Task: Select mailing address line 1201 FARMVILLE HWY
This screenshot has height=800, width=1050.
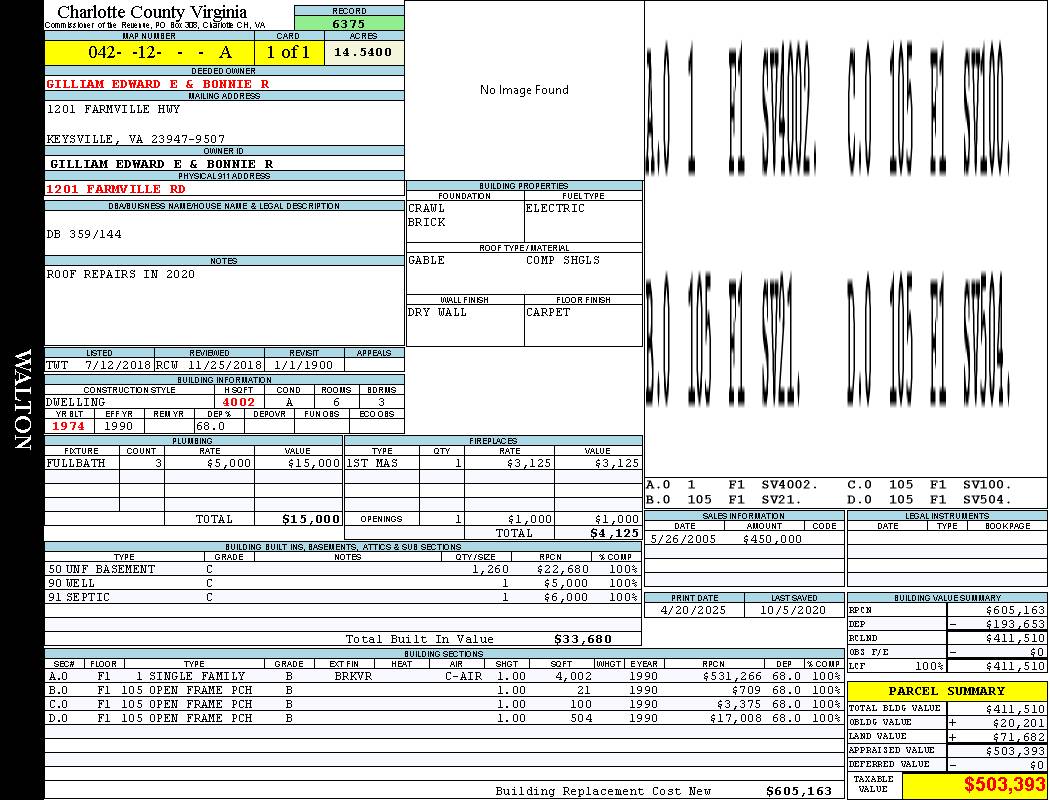Action: point(112,108)
